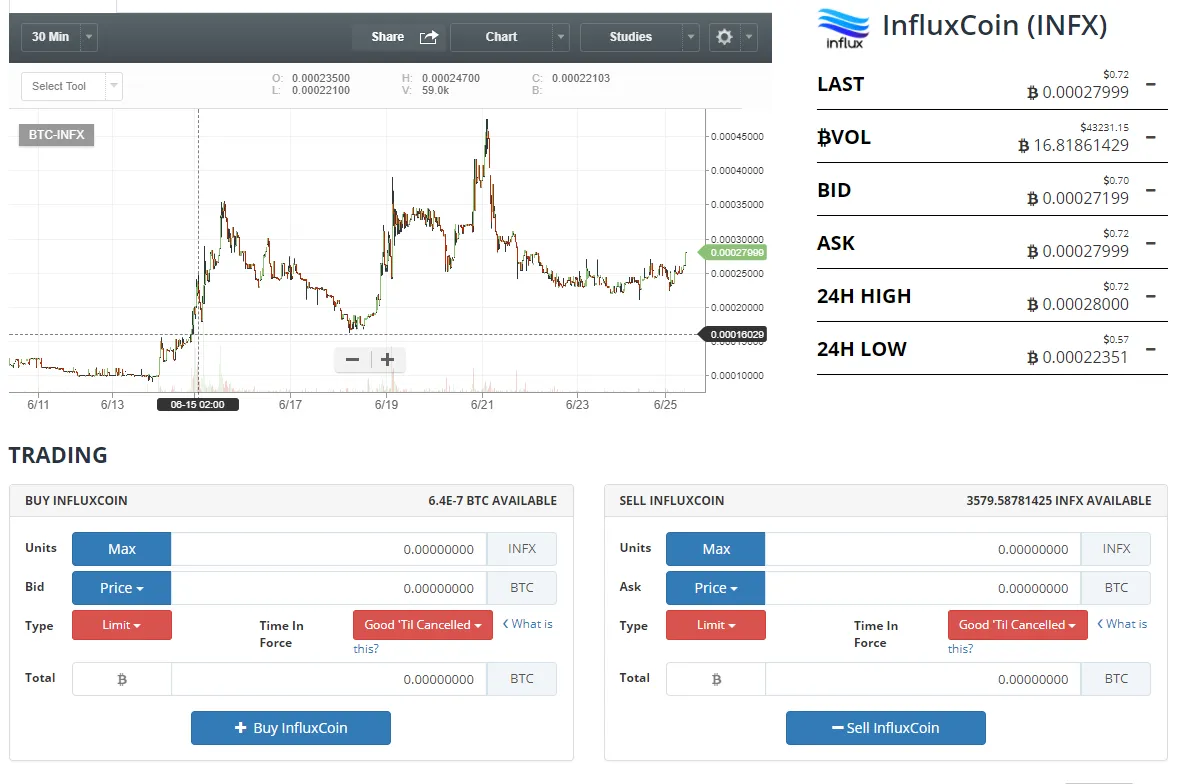Click the Buy Units INFX input field
Screen dimensions: 1198x784
pyautogui.click(x=329, y=549)
